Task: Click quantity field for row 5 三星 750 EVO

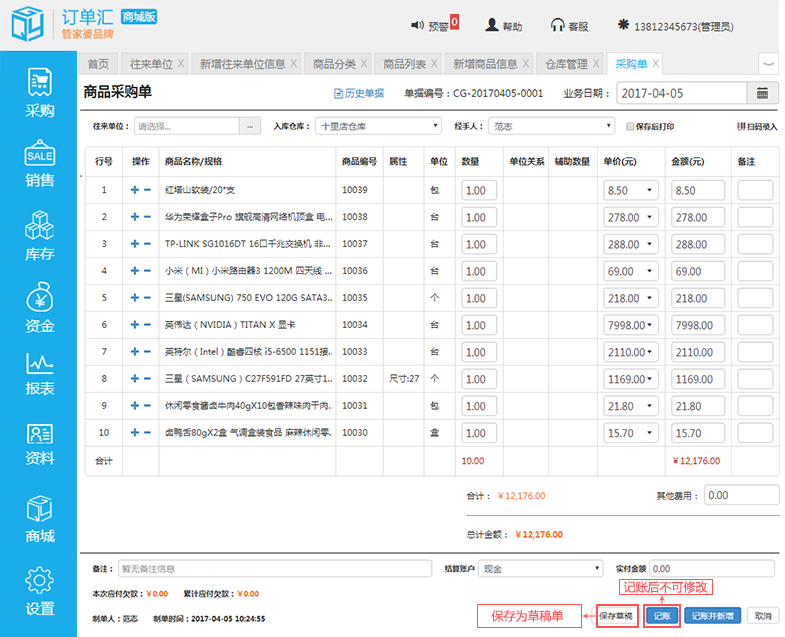Action: point(479,298)
